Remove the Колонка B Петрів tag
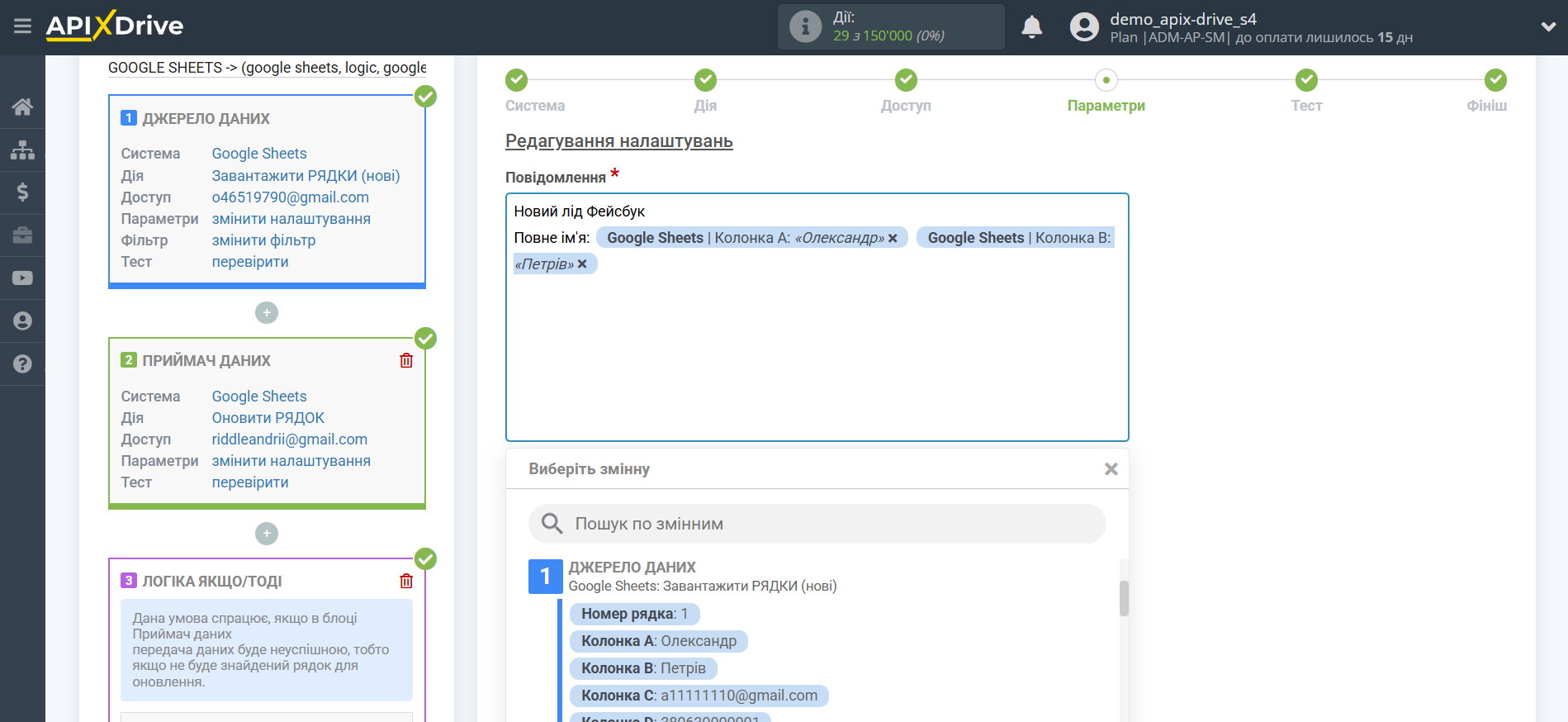The height and width of the screenshot is (722, 1568). tap(582, 264)
